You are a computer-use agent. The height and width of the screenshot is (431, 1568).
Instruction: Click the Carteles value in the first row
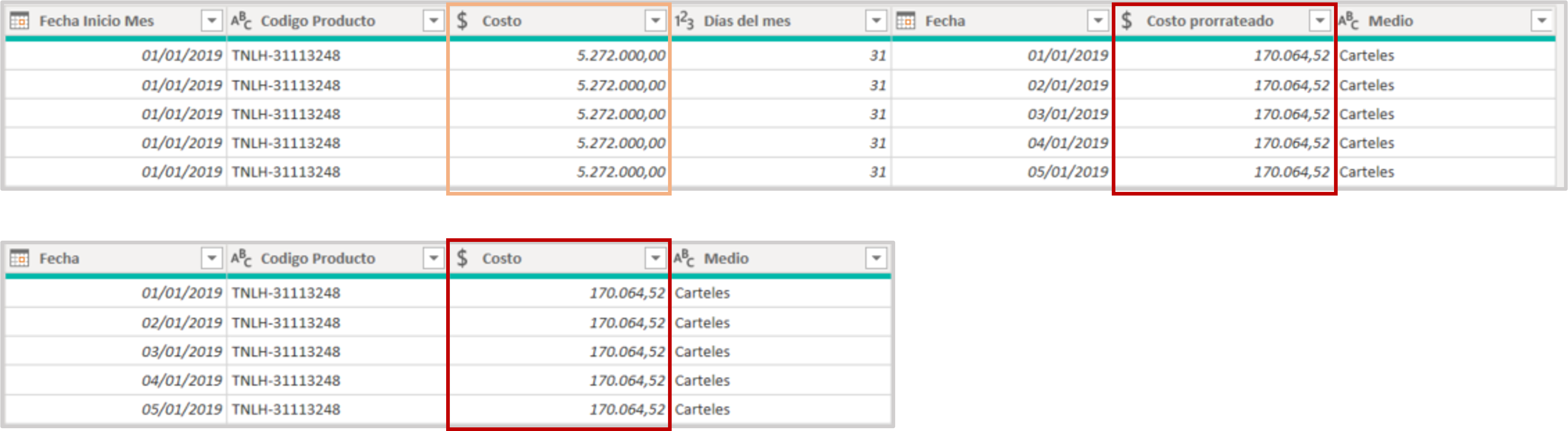(1367, 55)
